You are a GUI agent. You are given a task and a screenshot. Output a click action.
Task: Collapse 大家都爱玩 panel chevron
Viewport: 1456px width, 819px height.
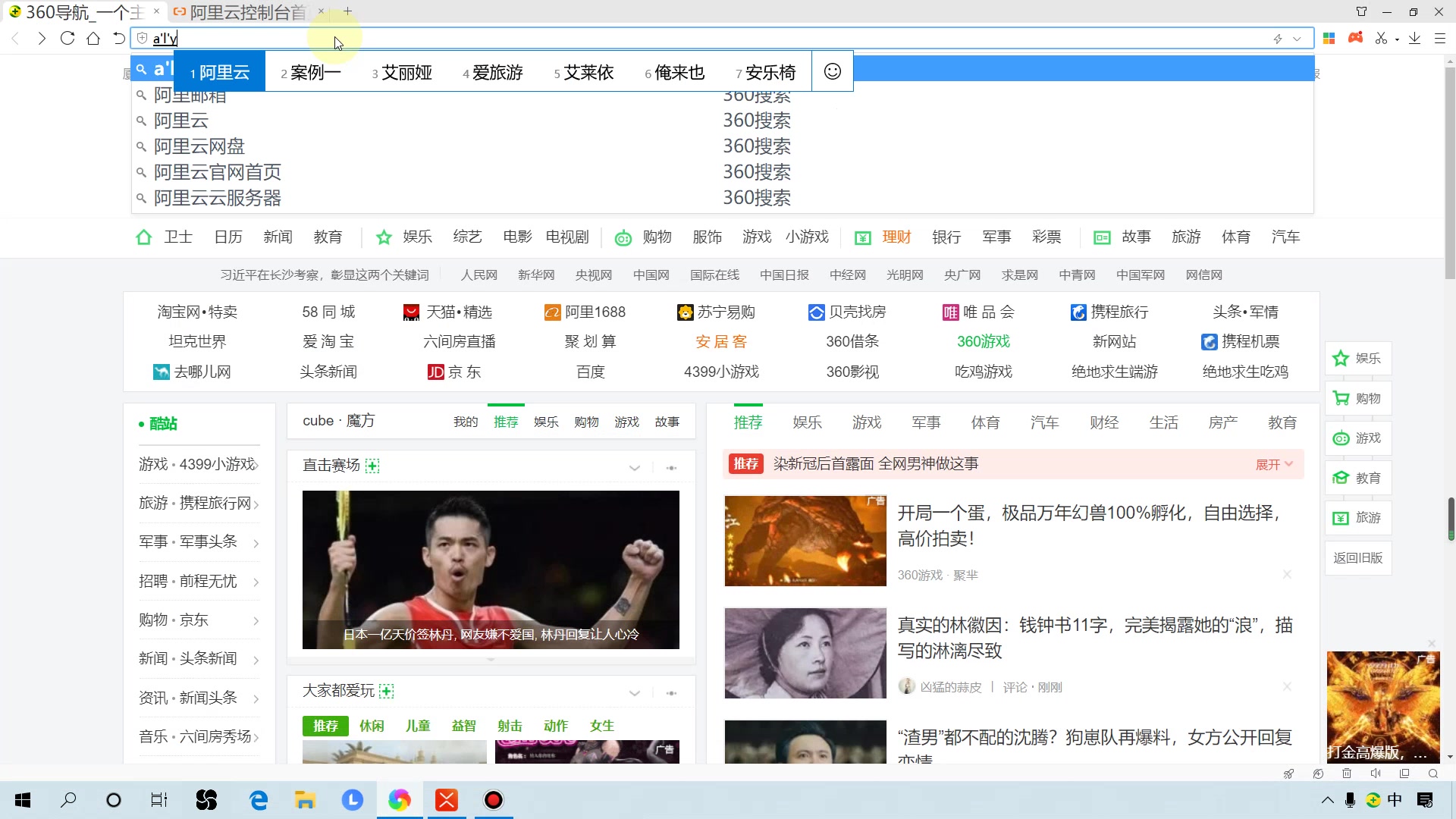coord(635,693)
